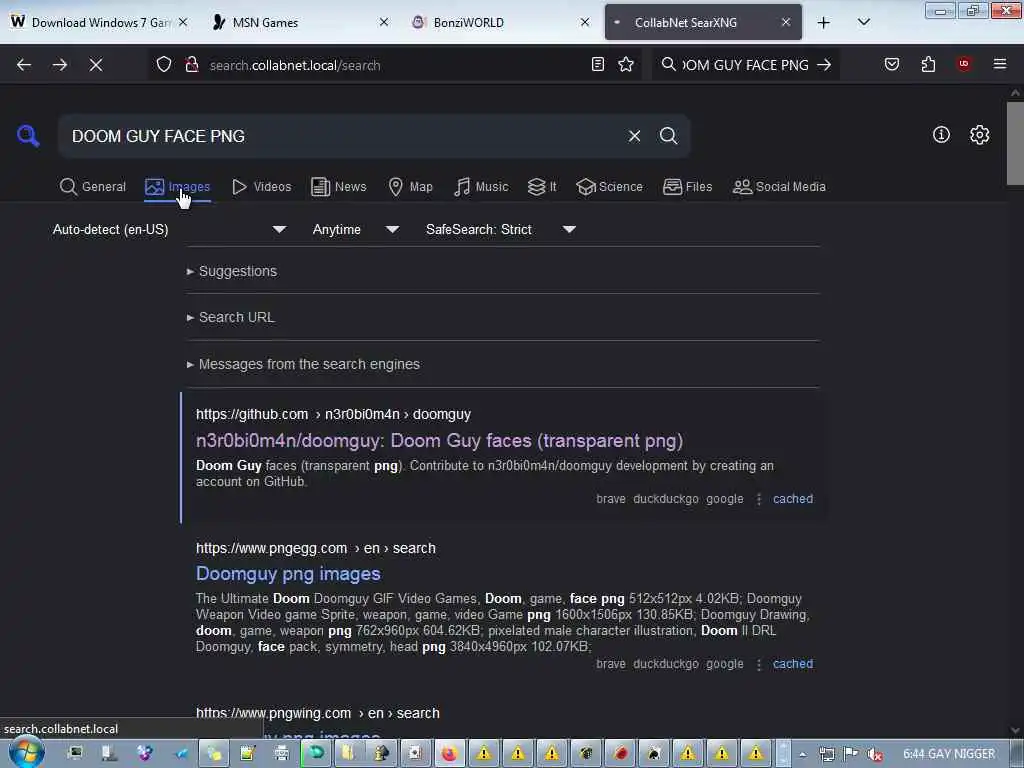This screenshot has width=1024, height=768.
Task: Clear the DOOM GUY FACE PNG query
Action: (x=634, y=136)
